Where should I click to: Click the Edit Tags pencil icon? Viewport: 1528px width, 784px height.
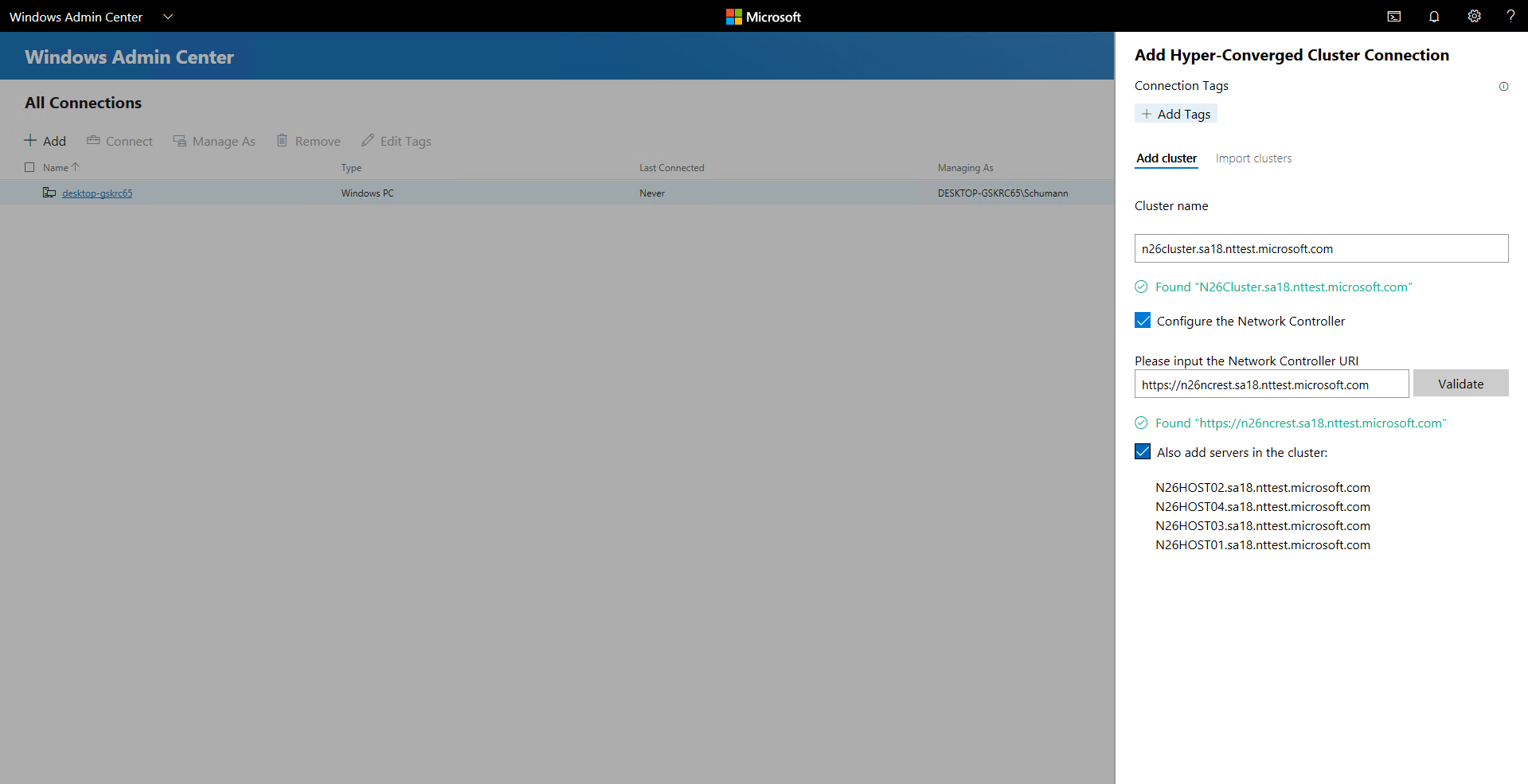click(368, 140)
